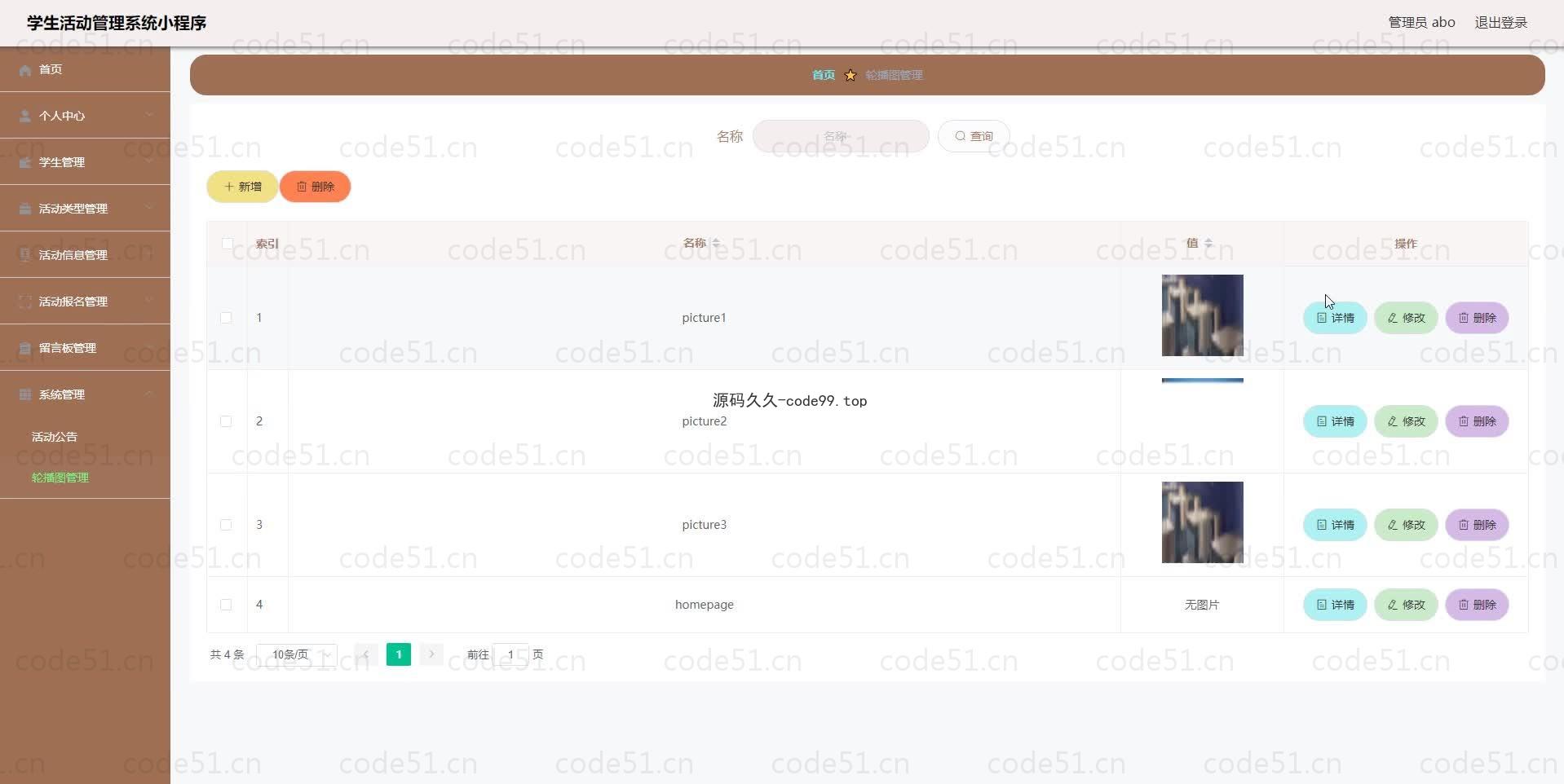The image size is (1564, 784).
Task: Check the checkbox for row picture1
Action: pos(226,318)
